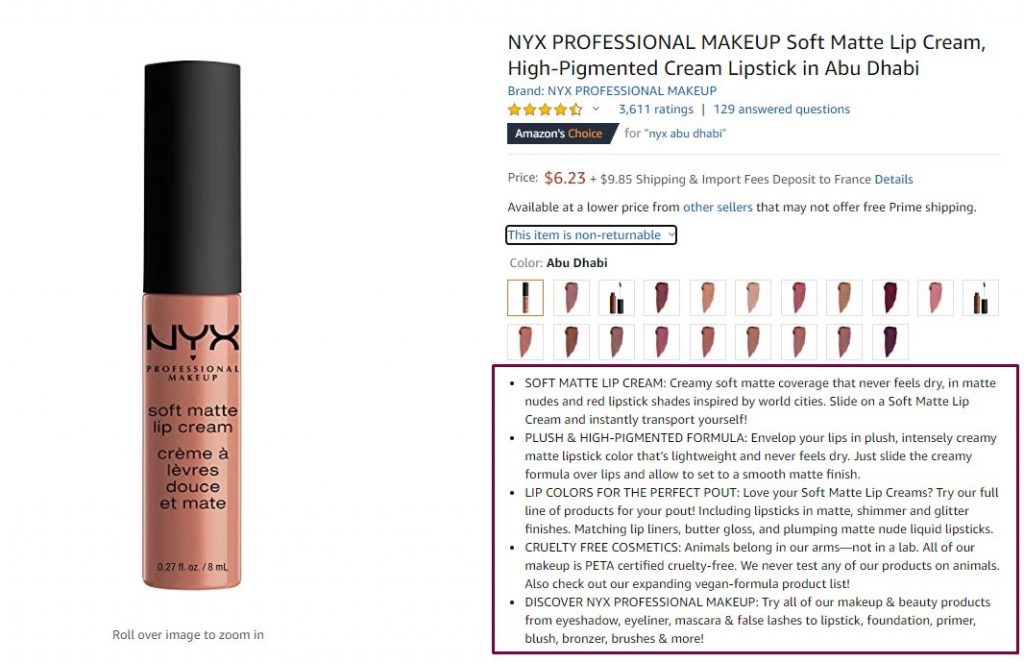Click the NYX lip cream product image
This screenshot has height=663, width=1024.
tap(192, 325)
